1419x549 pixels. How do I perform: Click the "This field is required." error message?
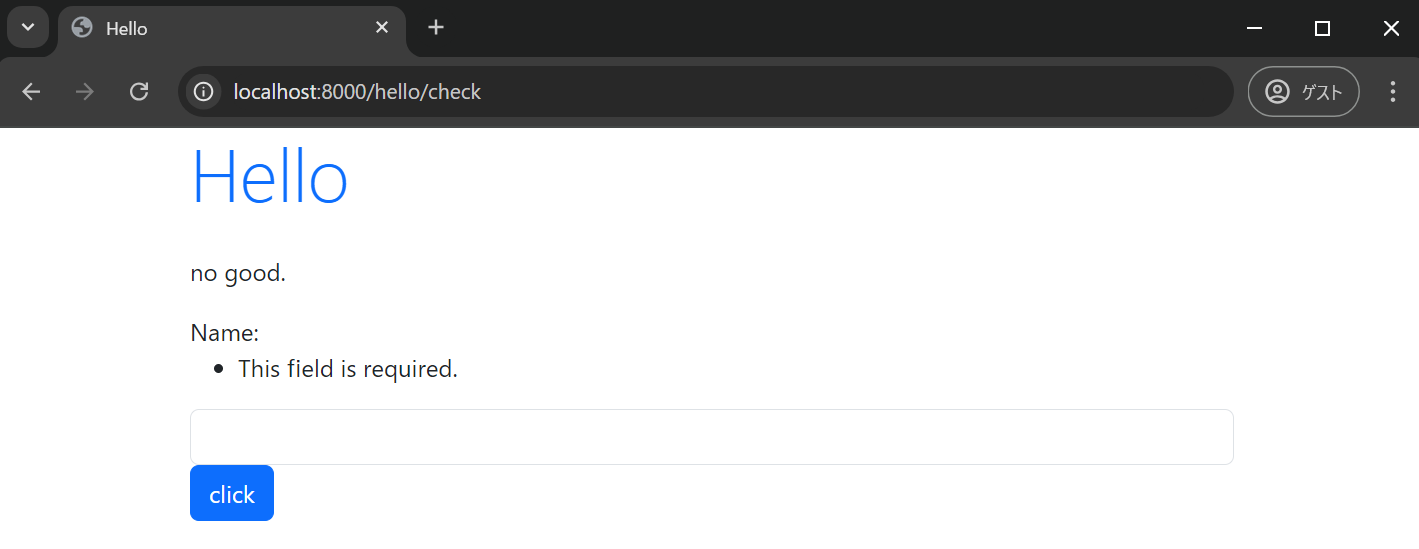348,369
